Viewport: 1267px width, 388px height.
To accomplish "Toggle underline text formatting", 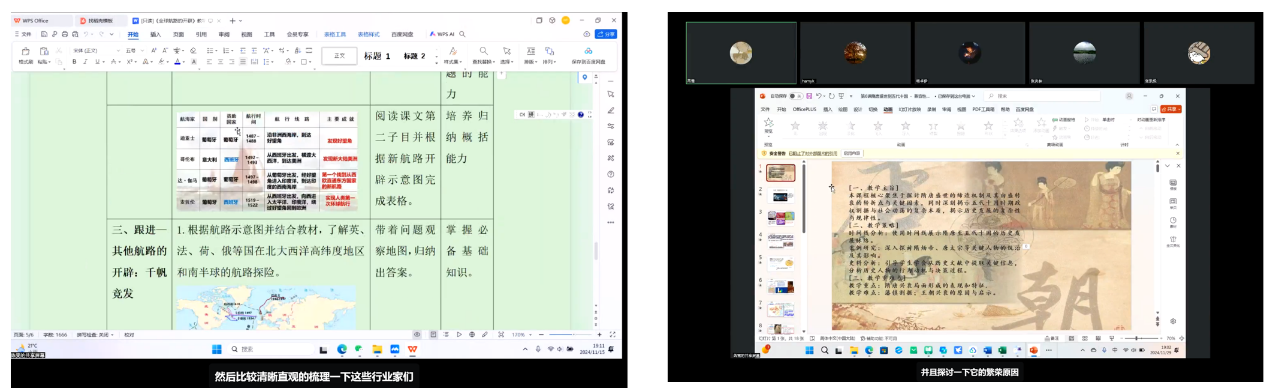I will click(97, 62).
